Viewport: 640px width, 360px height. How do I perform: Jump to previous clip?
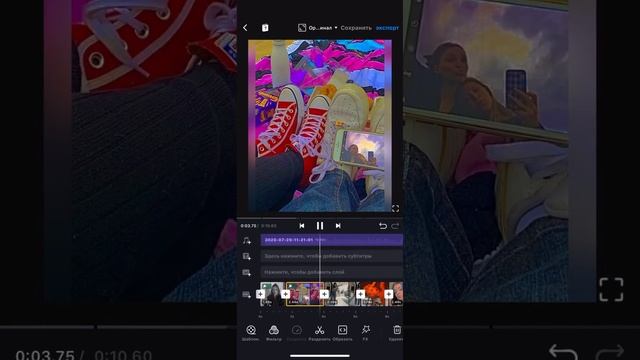(x=302, y=226)
